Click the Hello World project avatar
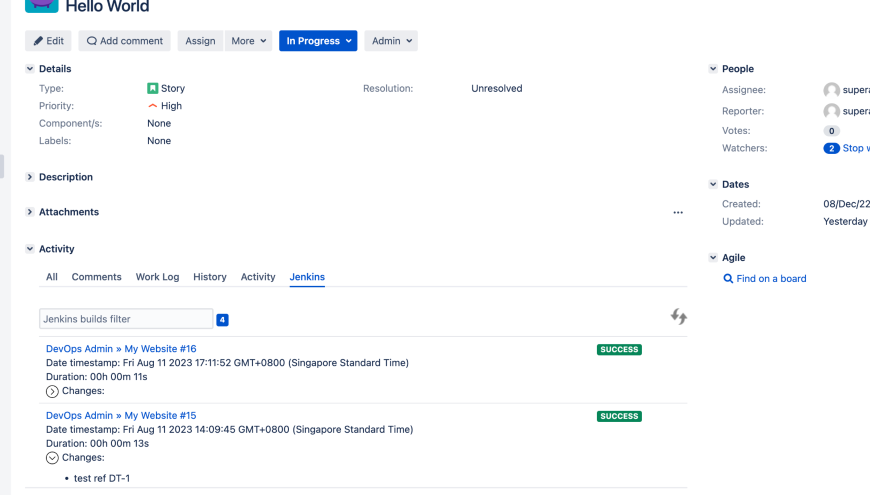 [41, 4]
